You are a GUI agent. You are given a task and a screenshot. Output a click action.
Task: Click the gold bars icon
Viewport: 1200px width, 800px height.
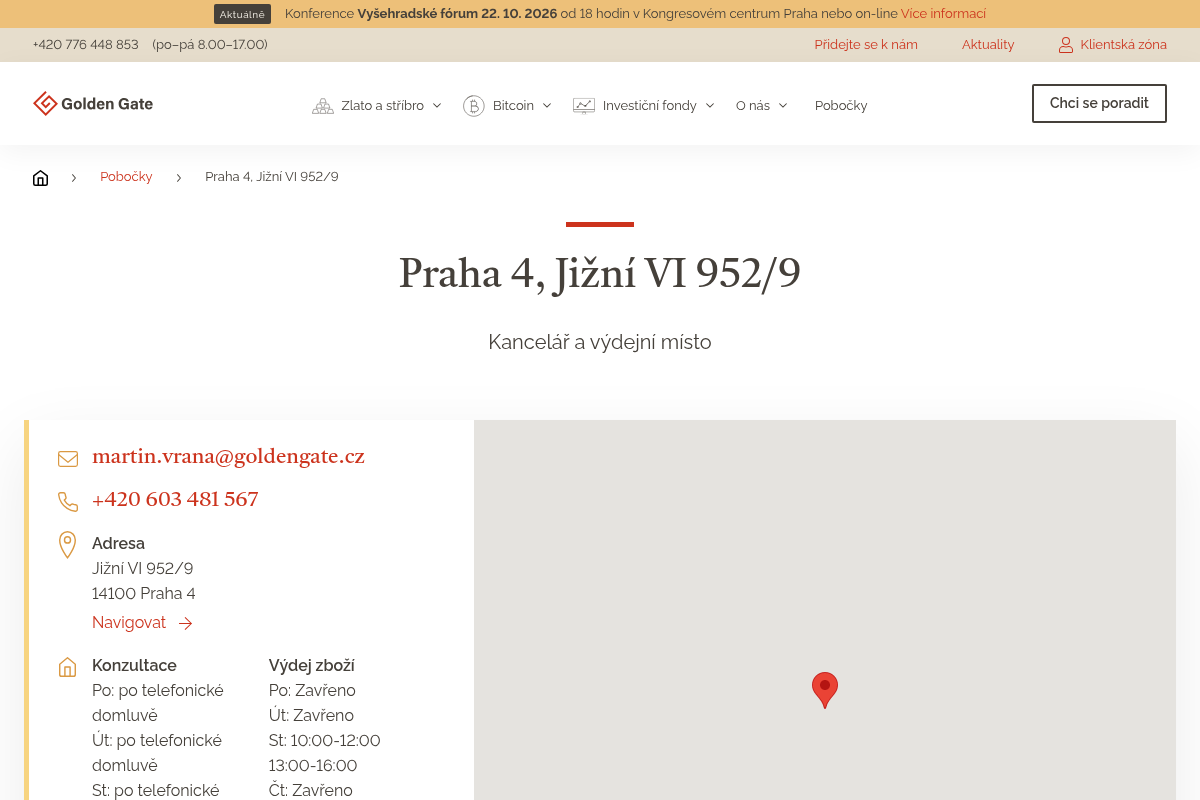(x=323, y=105)
